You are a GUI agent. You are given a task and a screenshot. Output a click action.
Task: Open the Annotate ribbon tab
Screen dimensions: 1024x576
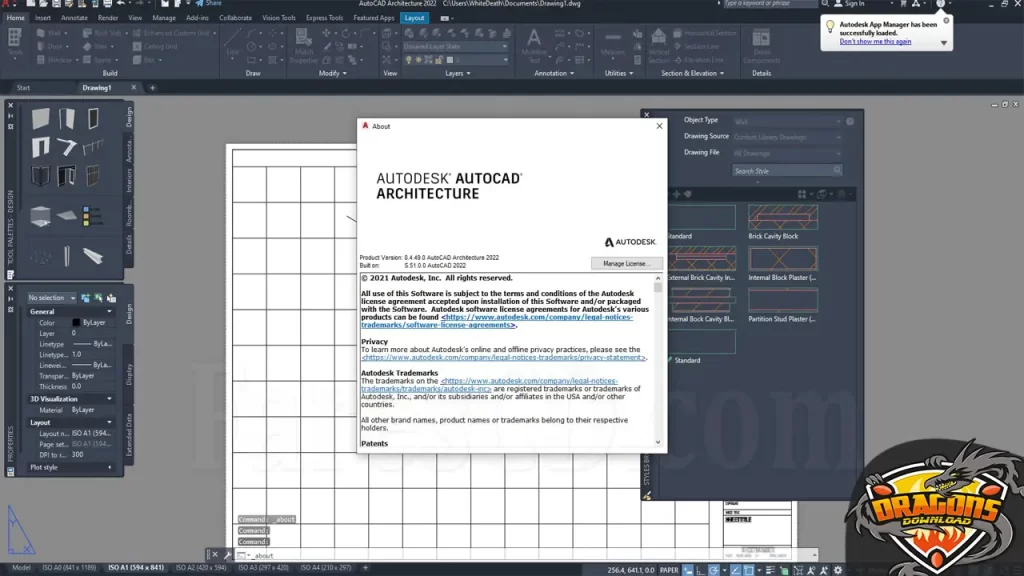pos(74,18)
